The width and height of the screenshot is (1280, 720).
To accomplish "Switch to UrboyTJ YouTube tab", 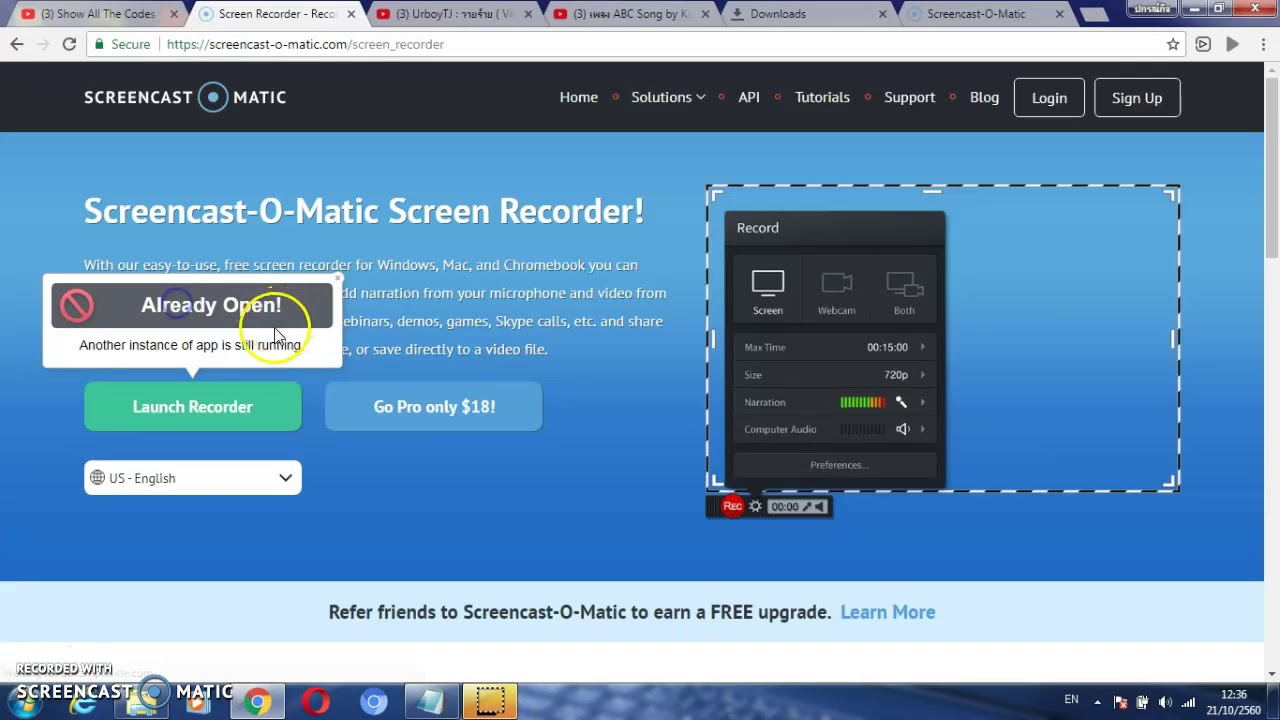I will pos(455,14).
